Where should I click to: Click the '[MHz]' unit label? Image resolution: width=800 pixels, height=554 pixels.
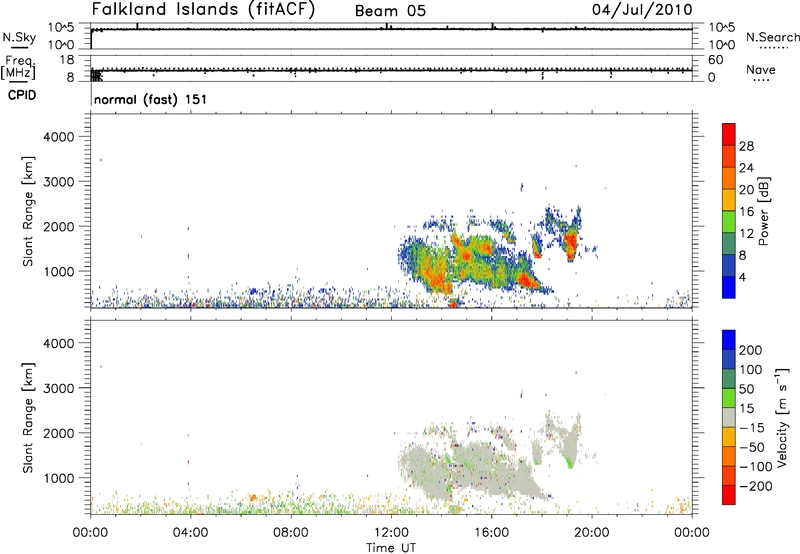[x=18, y=73]
